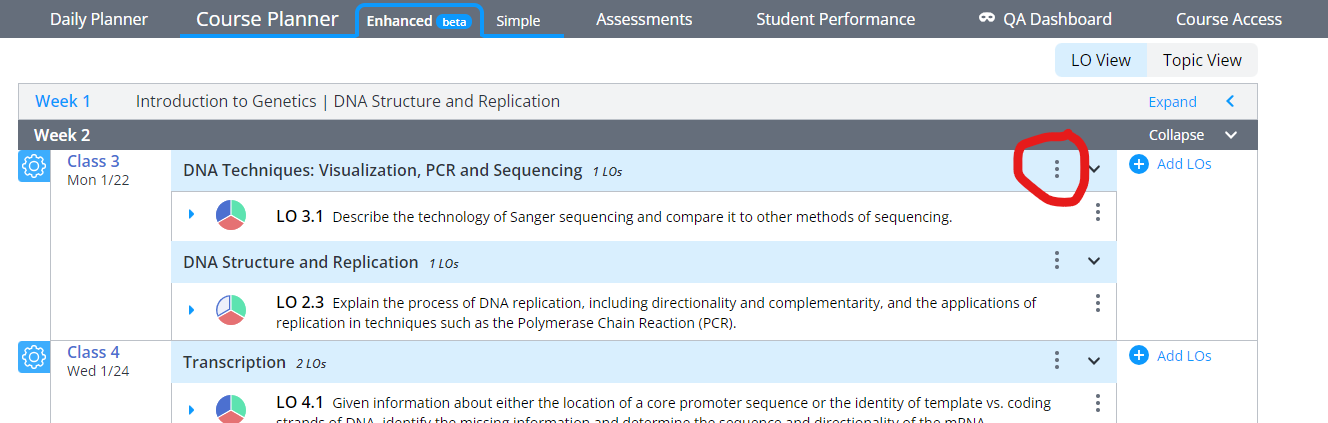Open Class 3 gear settings icon
This screenshot has width=1328, height=423.
point(34,167)
